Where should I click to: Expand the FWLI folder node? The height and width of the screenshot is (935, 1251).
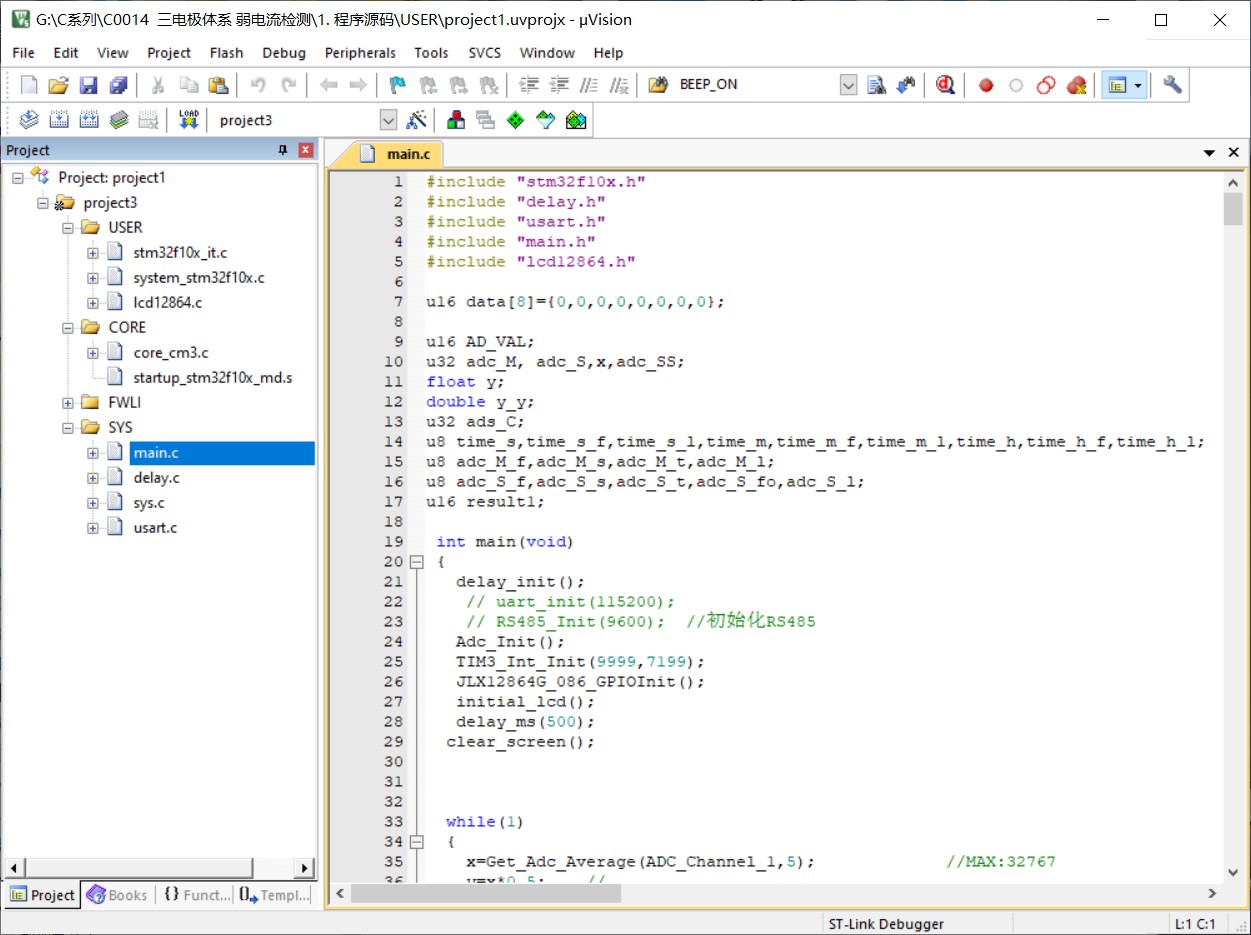(68, 403)
